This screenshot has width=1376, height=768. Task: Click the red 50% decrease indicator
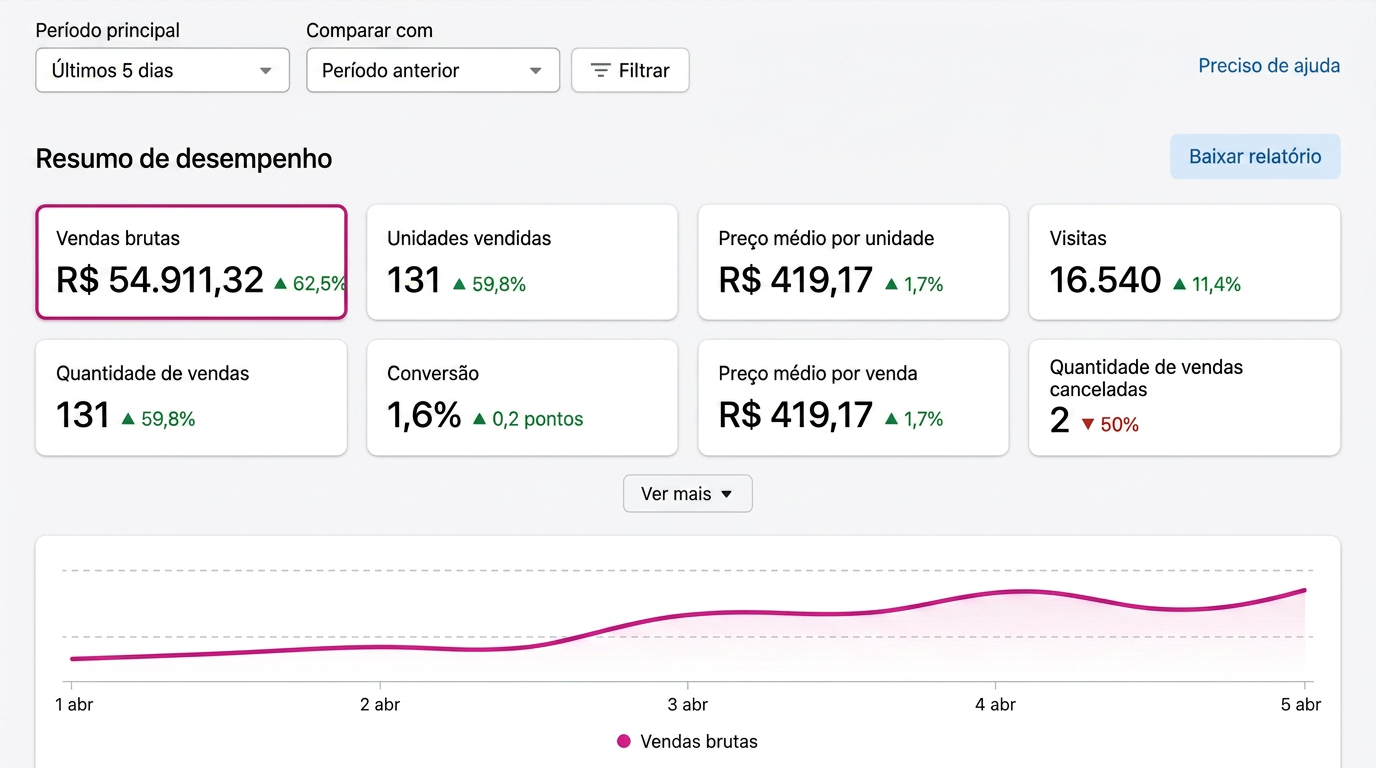tap(1110, 425)
